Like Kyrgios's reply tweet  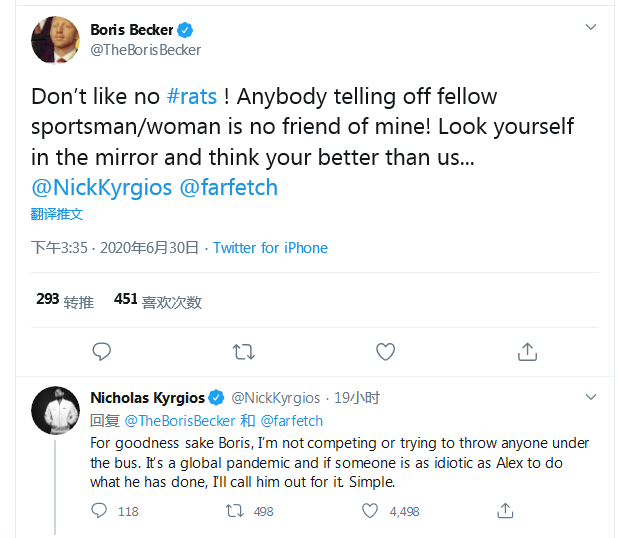(370, 511)
